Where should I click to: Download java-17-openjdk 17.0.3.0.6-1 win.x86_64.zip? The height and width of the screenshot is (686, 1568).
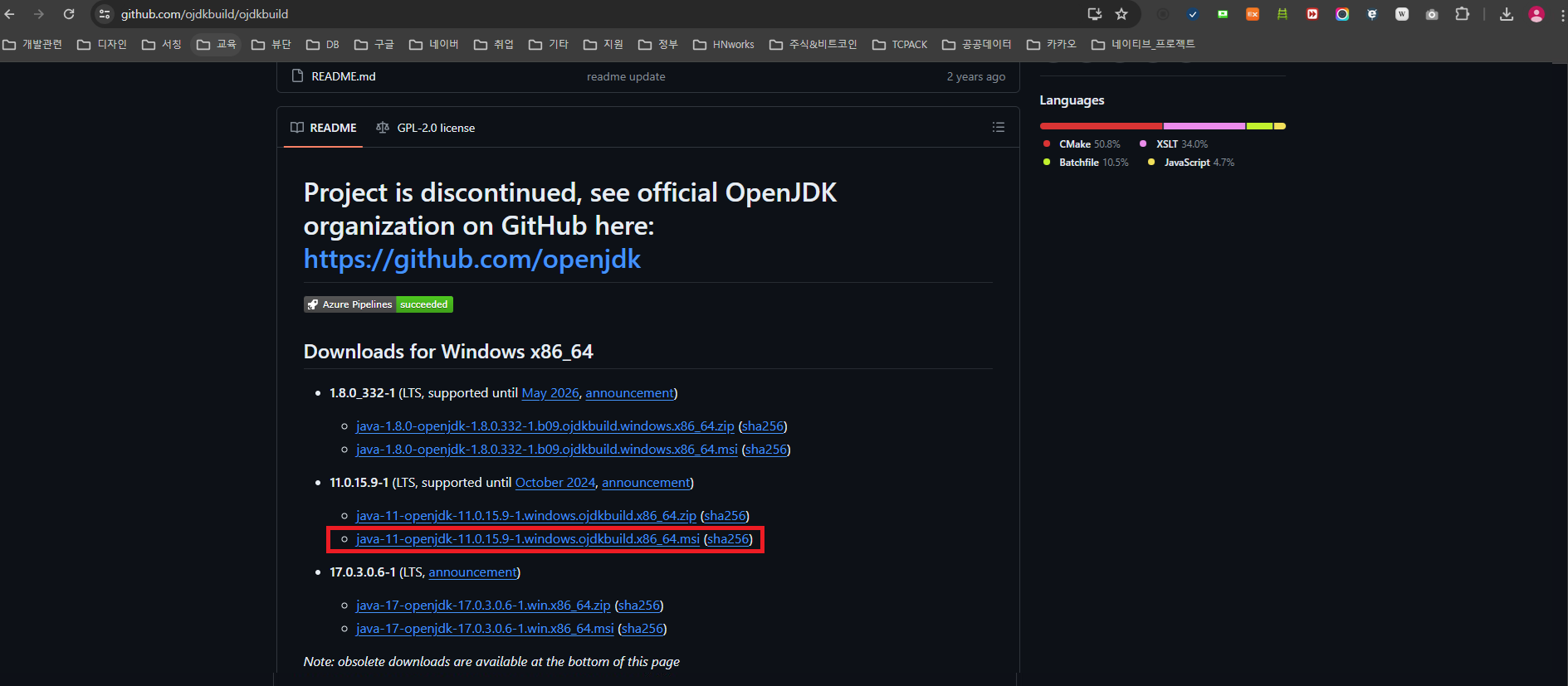pyautogui.click(x=483, y=606)
